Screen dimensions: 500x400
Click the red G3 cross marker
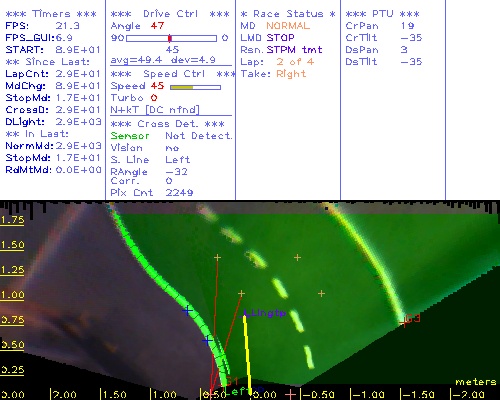[x=404, y=323]
